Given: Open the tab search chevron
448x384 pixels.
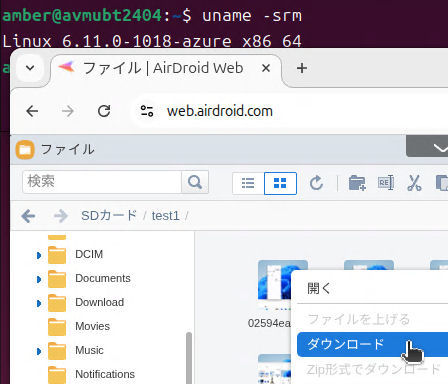Looking at the screenshot, I should (x=30, y=68).
